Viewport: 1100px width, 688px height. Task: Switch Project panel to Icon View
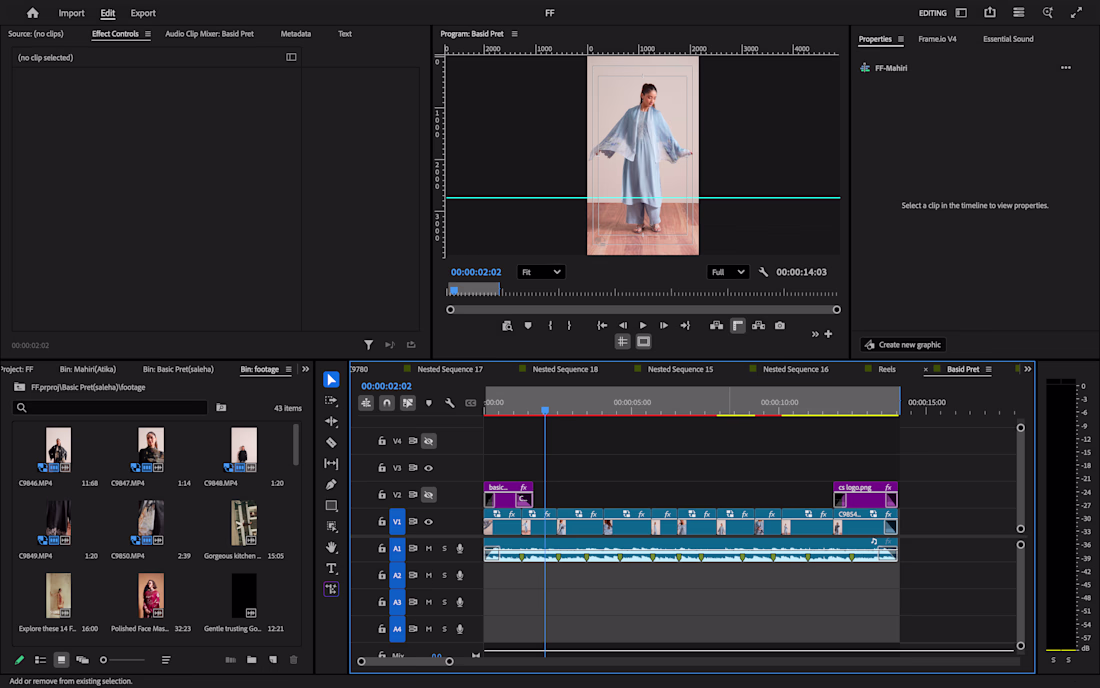pyautogui.click(x=61, y=660)
